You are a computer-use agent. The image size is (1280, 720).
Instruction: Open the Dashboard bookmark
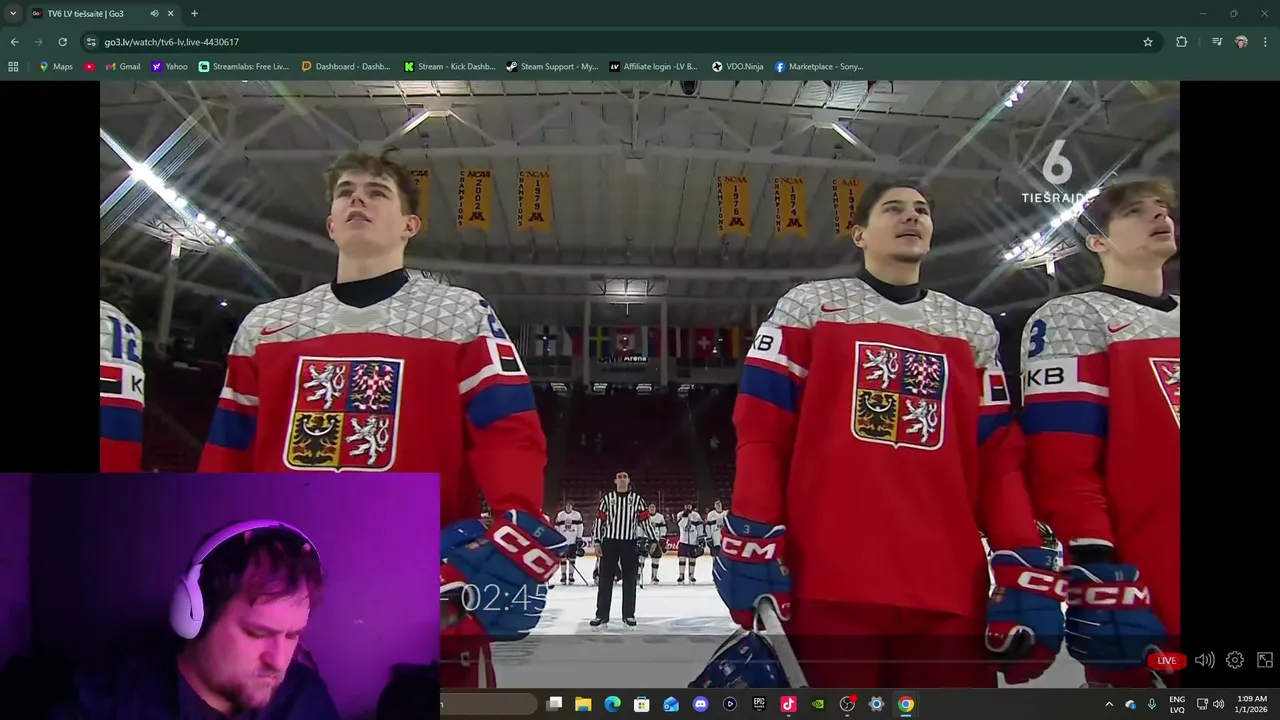coord(346,67)
